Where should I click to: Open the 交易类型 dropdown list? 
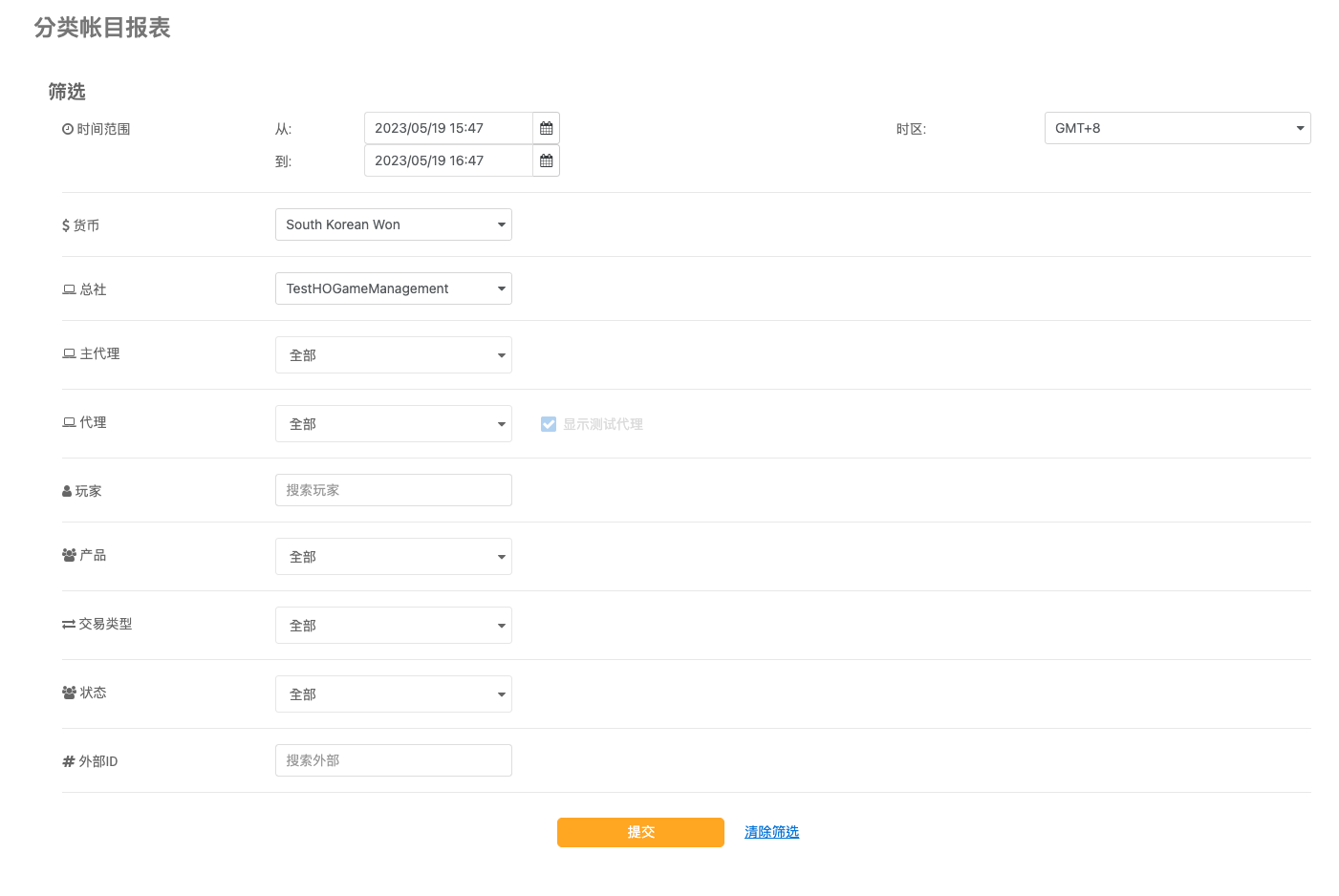pyautogui.click(x=393, y=626)
